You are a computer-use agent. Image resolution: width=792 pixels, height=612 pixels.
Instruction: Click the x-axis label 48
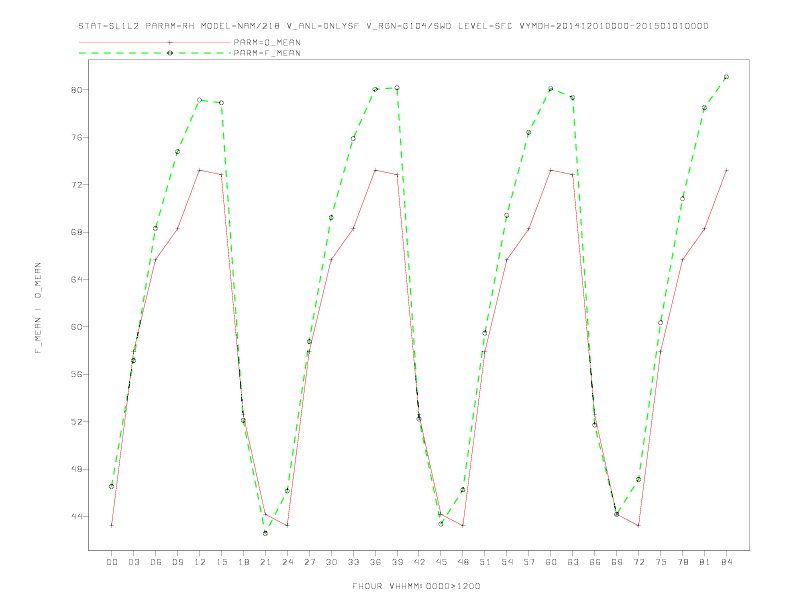(463, 562)
